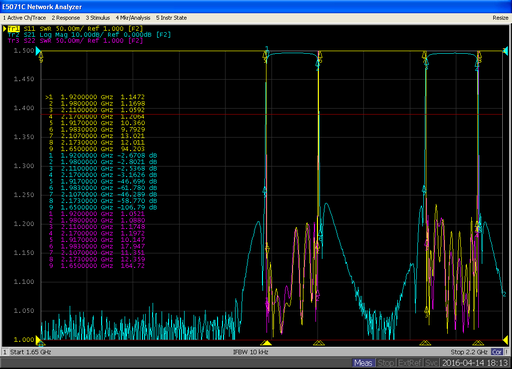Click the yellow reference triangle at the bottom right

pos(505,340)
